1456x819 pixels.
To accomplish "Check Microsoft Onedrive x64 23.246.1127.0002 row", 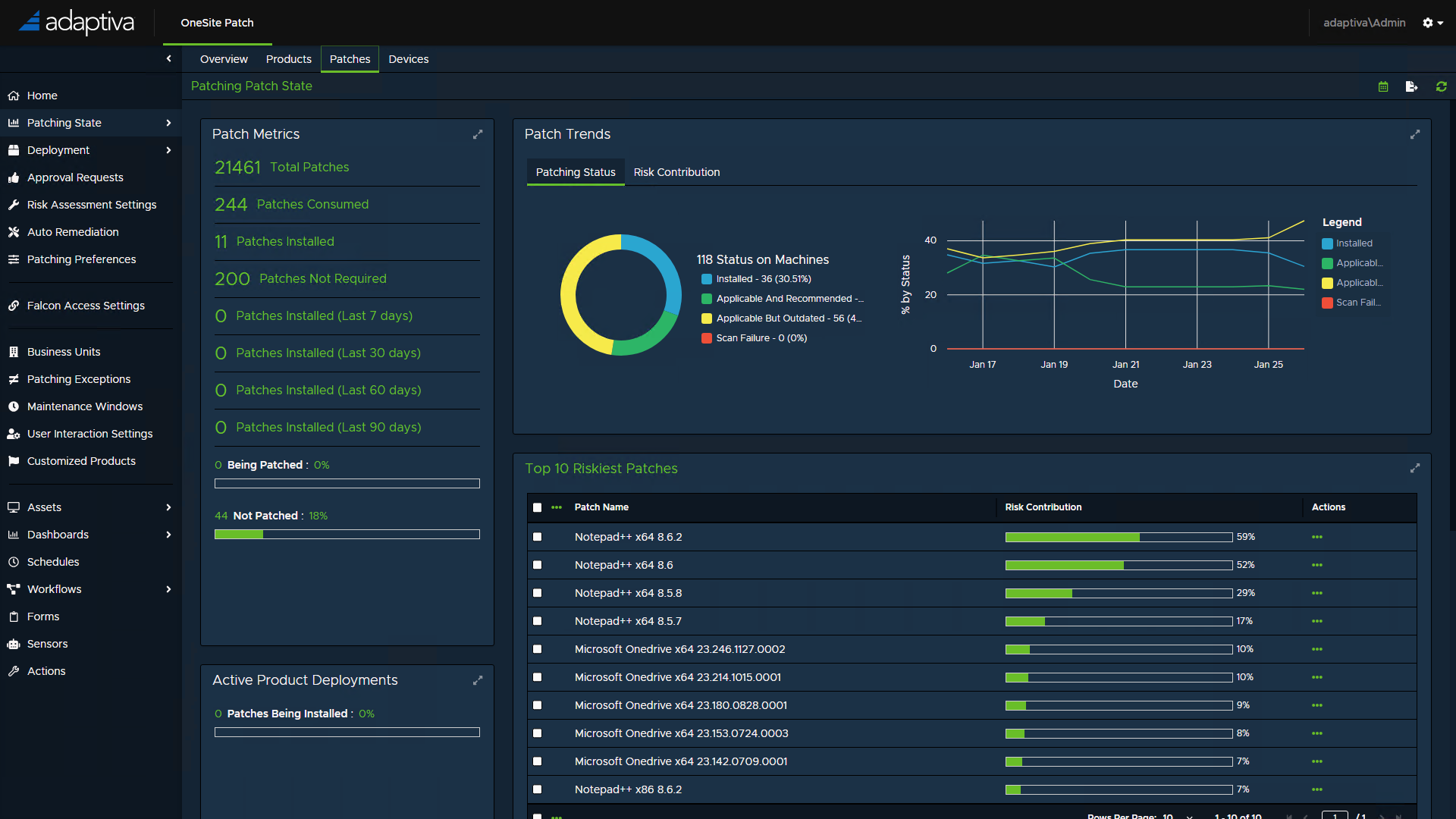I will [538, 649].
